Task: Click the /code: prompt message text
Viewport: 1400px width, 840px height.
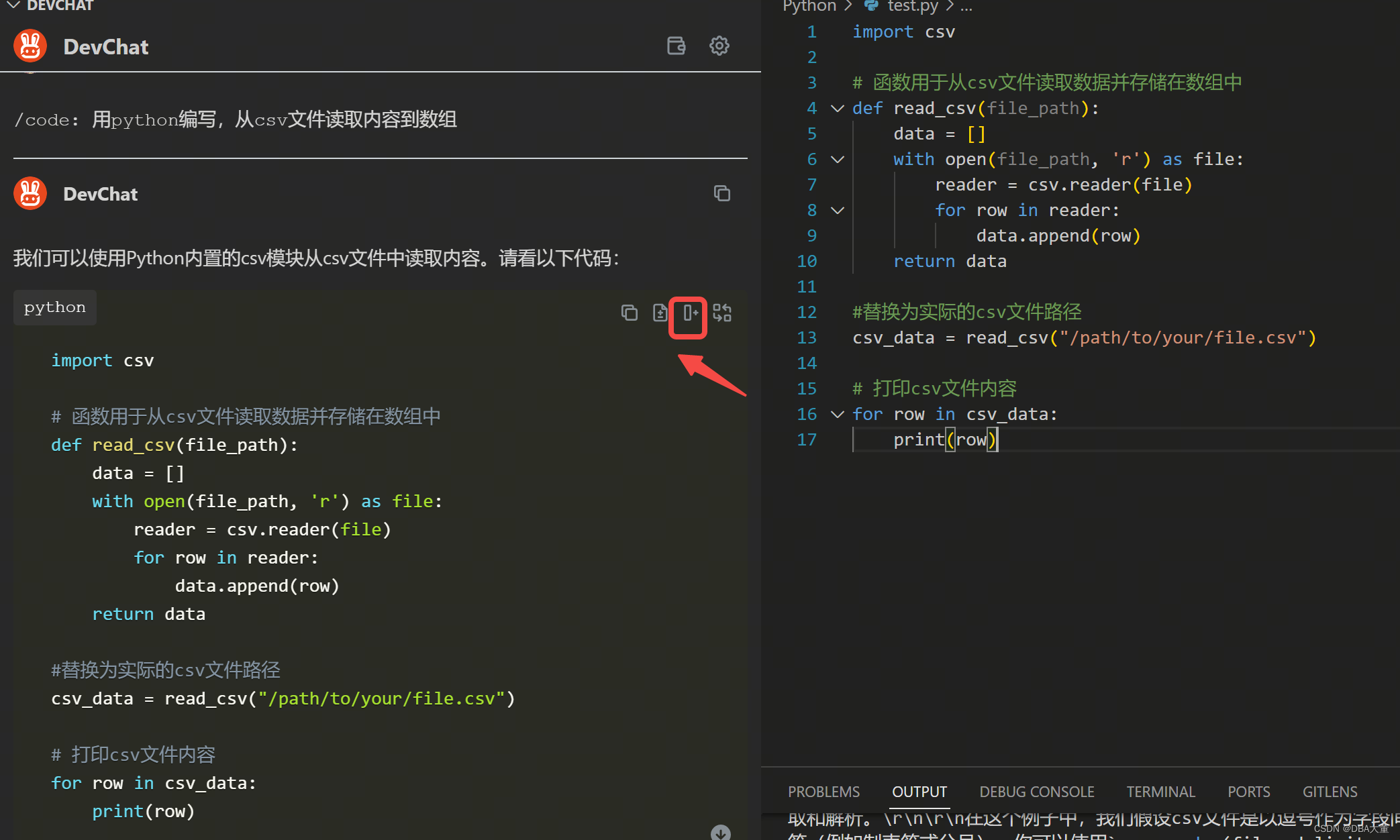Action: 236,119
